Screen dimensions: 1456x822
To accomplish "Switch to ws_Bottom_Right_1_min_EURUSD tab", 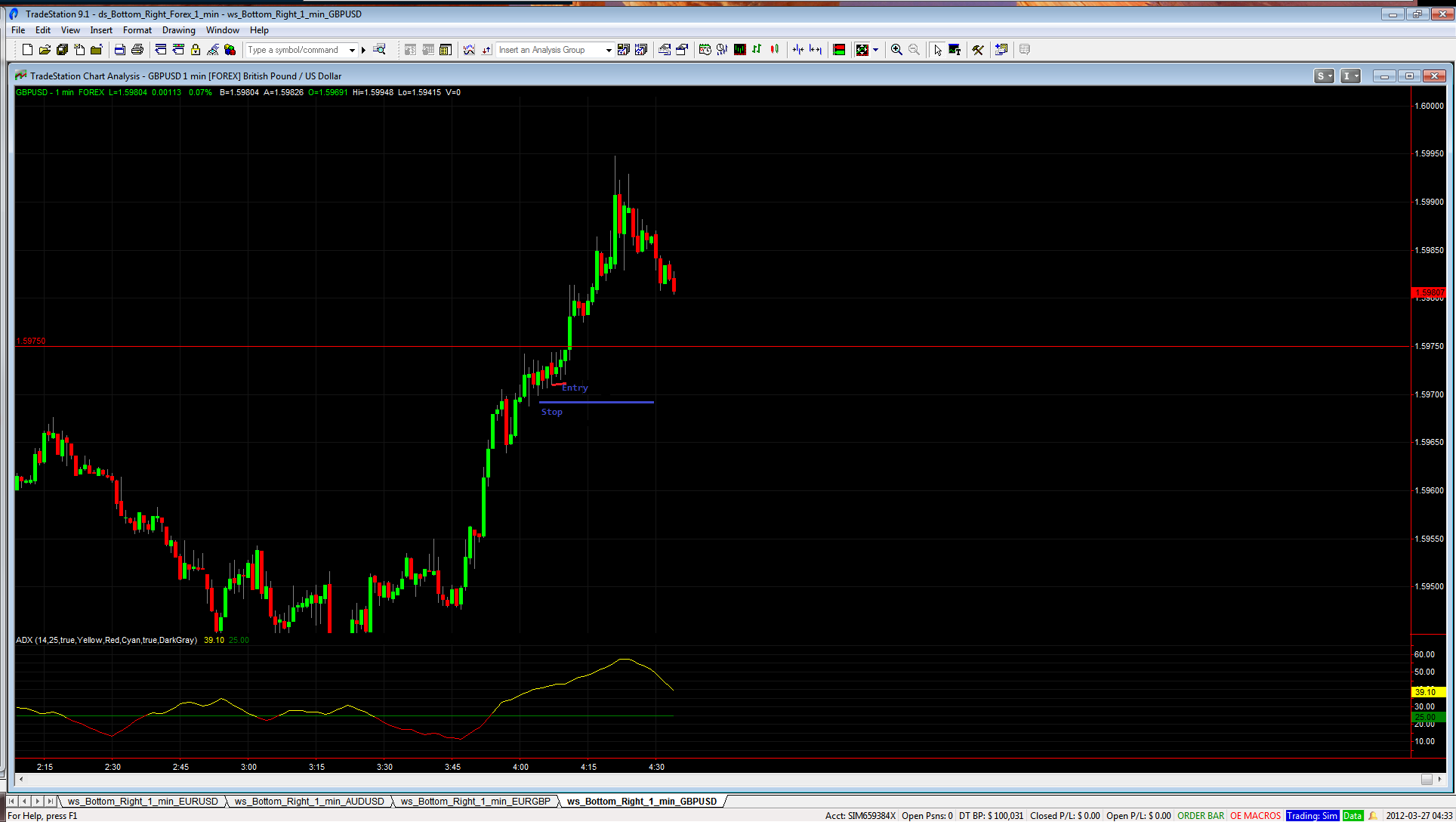I will 143,802.
